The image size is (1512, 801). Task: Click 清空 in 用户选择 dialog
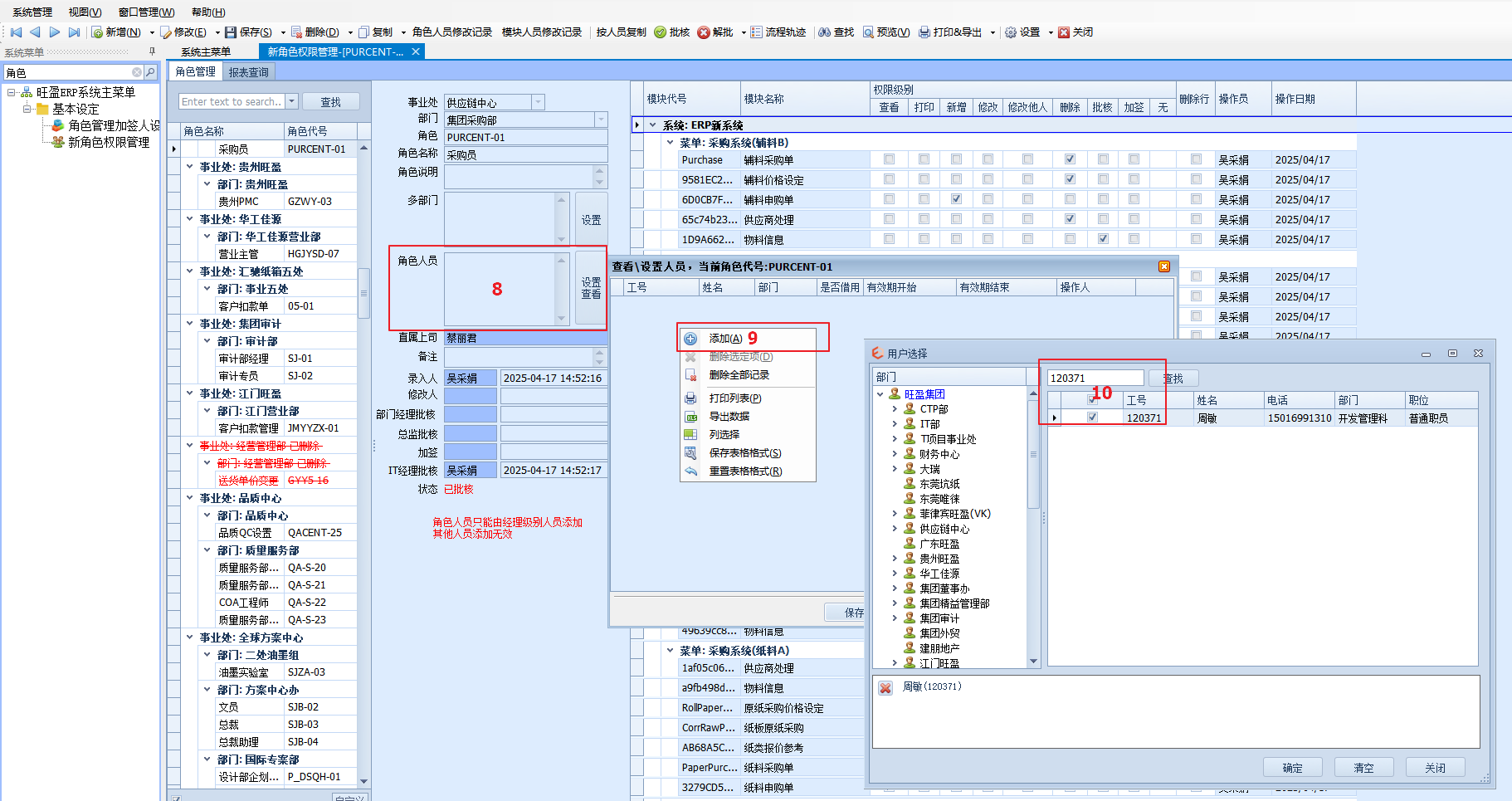pos(1363,768)
